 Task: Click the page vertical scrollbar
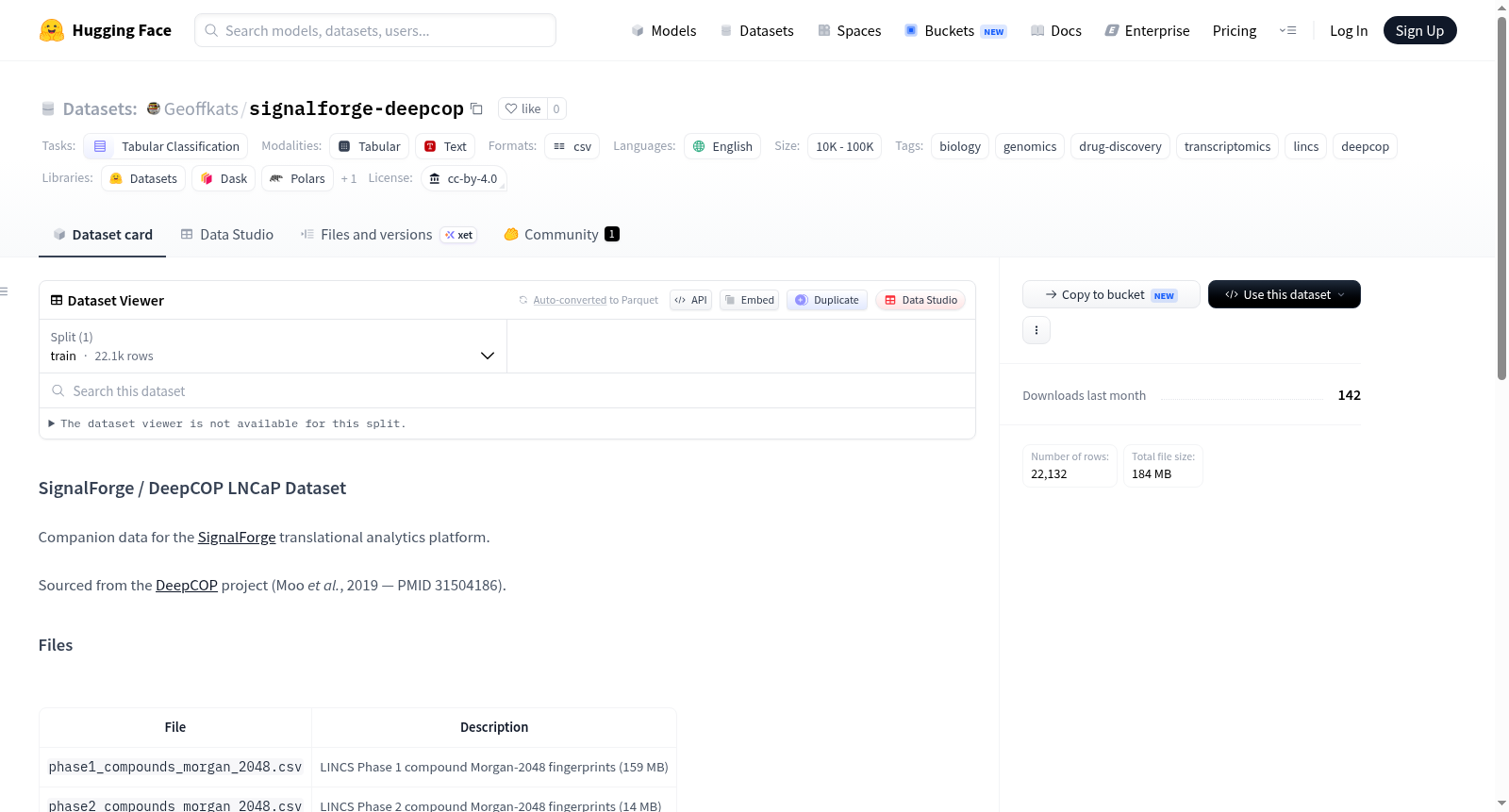coord(1502,198)
